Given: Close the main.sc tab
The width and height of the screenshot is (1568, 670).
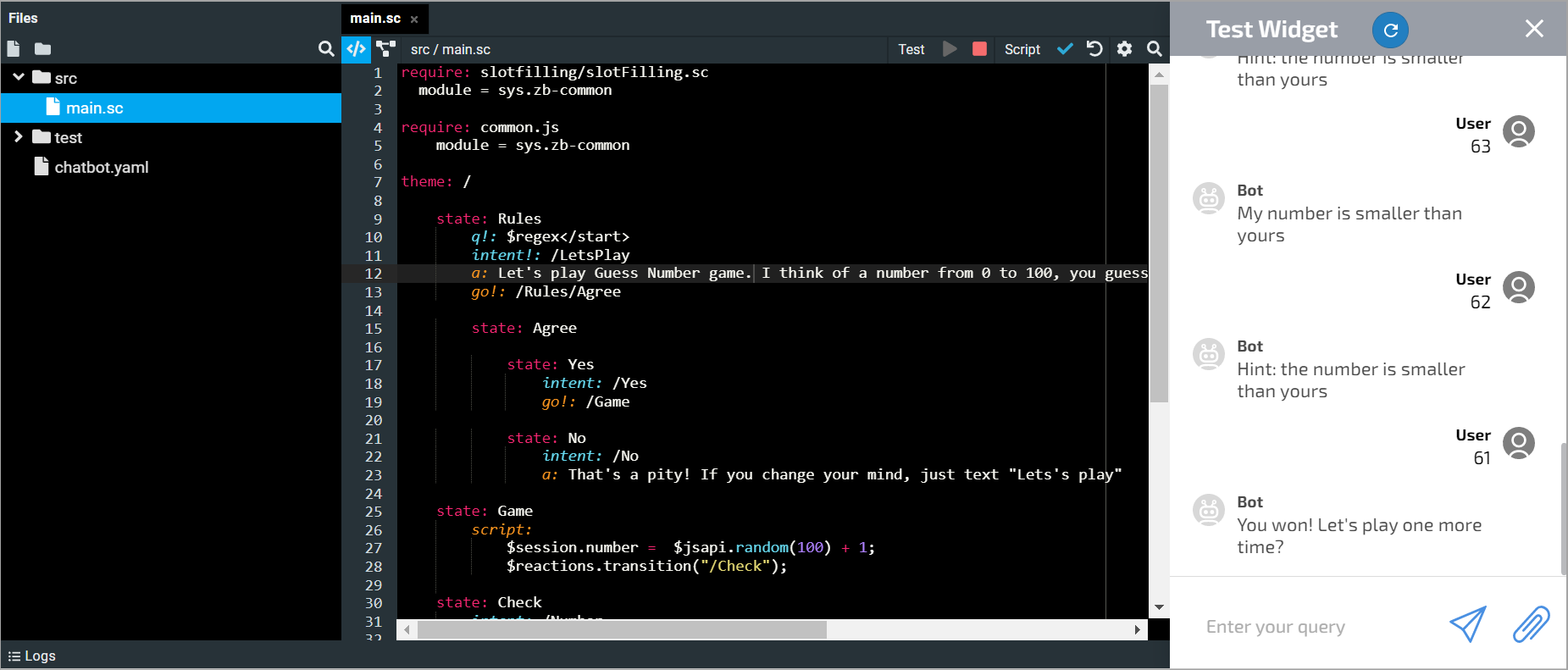Looking at the screenshot, I should coord(414,19).
